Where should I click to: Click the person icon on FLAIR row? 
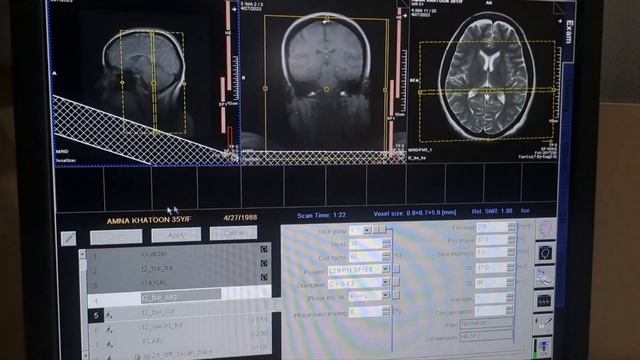pyautogui.click(x=109, y=345)
